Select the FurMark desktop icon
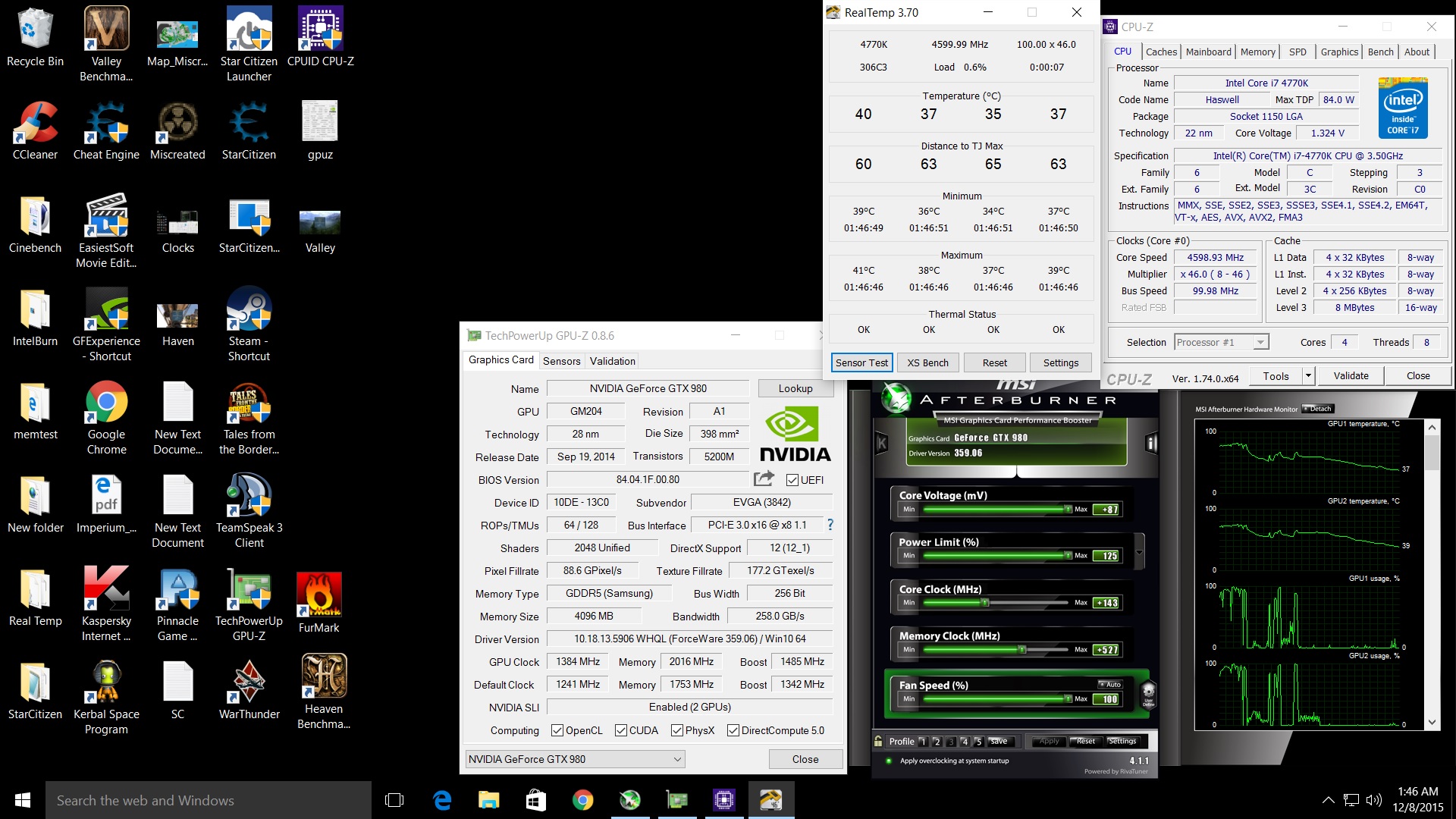Viewport: 1456px width, 819px height. 318,604
